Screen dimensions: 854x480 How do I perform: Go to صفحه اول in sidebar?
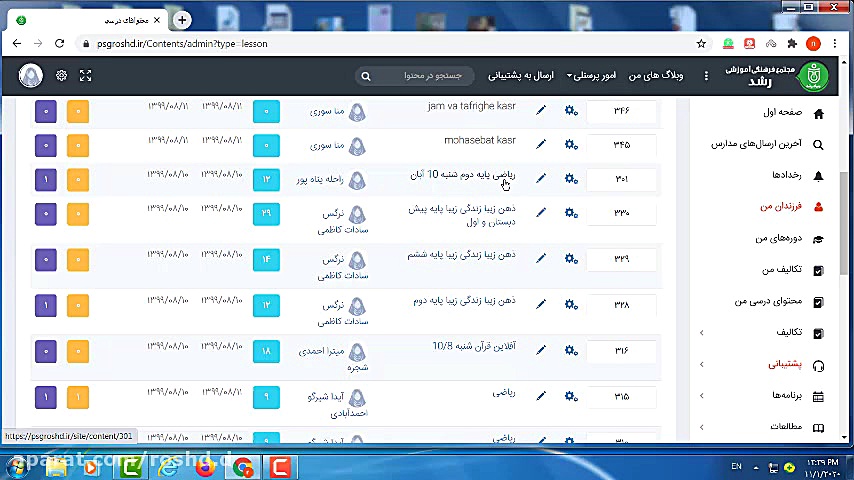pyautogui.click(x=782, y=112)
